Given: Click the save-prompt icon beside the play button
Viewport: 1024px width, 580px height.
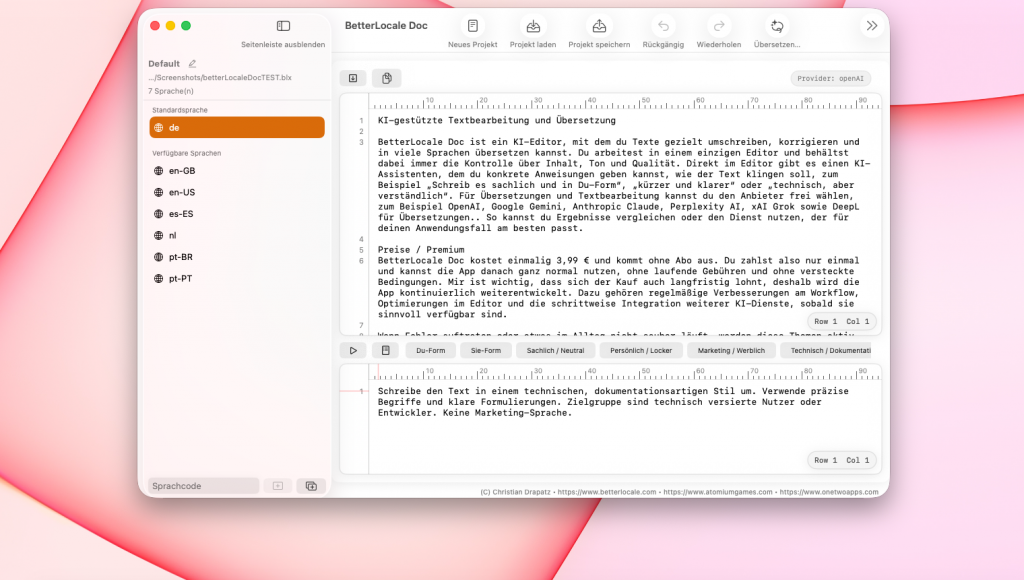Looking at the screenshot, I should 385,350.
